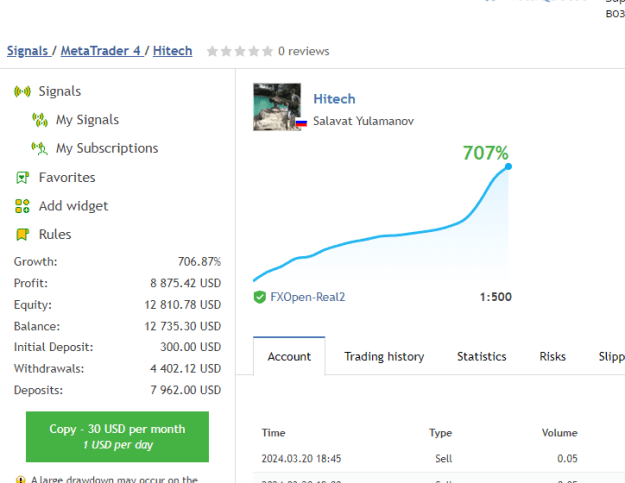Click the Time column header

point(273,433)
